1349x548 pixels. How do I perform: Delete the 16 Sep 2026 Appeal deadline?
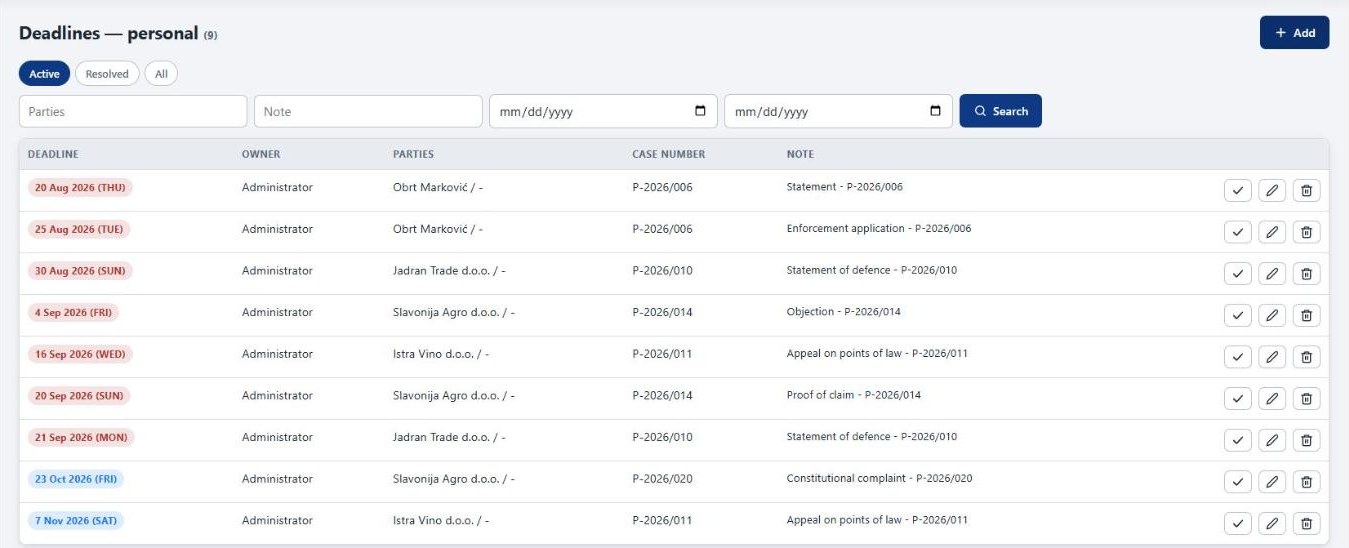pos(1306,357)
